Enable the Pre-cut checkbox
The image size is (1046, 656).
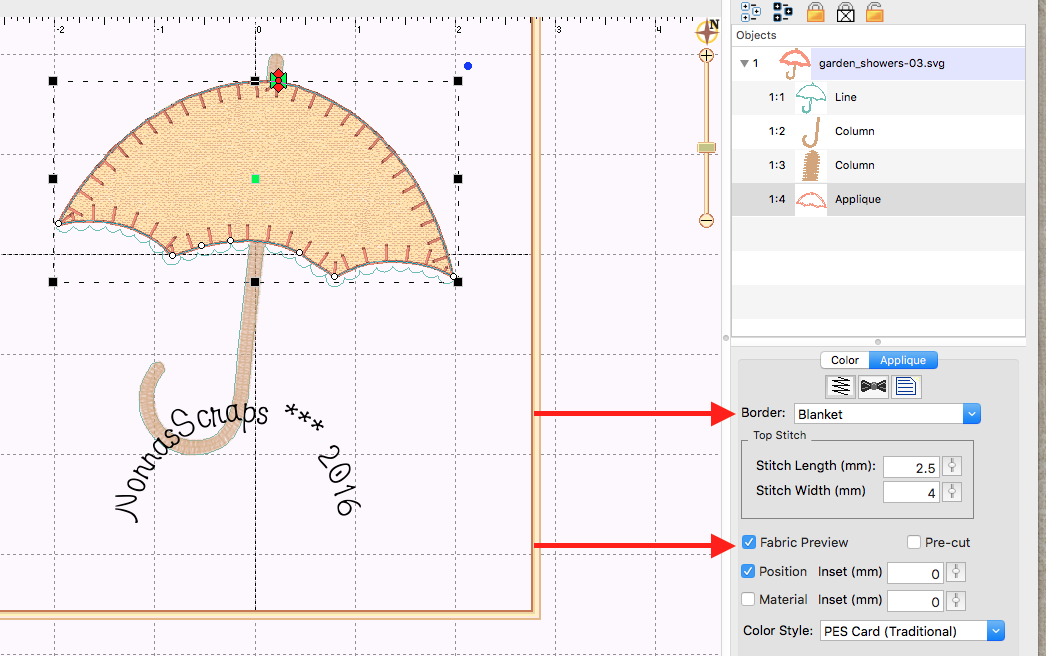pos(913,542)
